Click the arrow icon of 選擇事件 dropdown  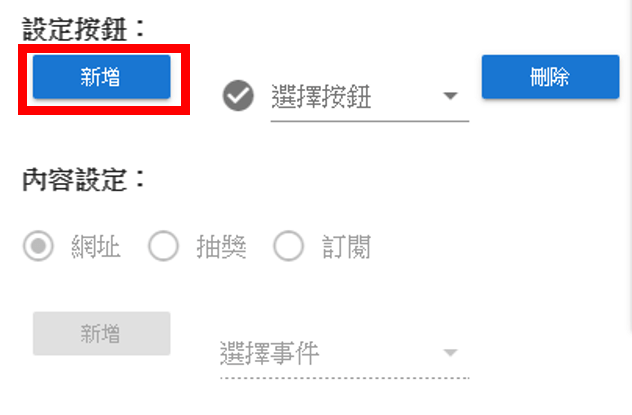coord(450,353)
